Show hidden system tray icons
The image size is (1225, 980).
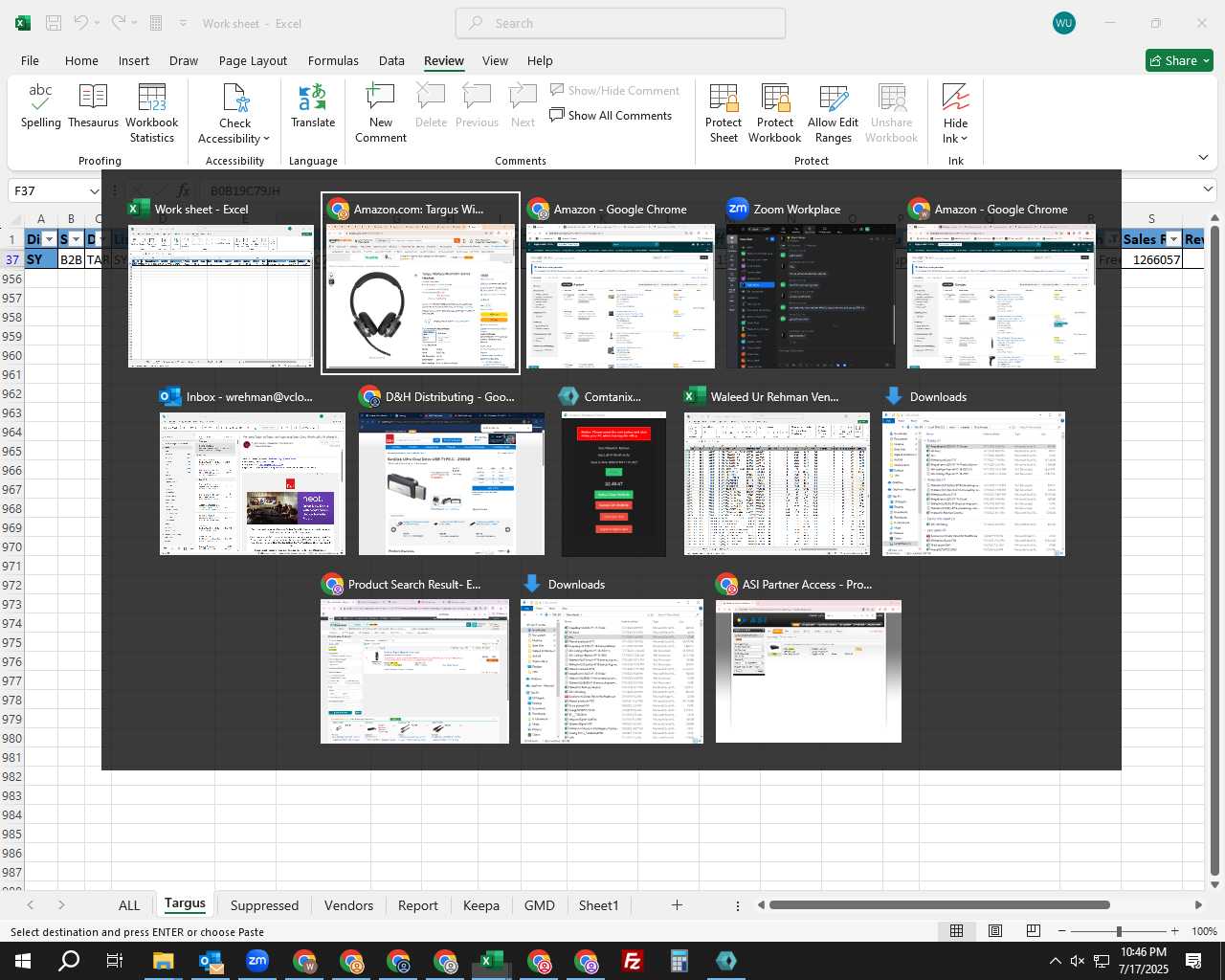1055,961
